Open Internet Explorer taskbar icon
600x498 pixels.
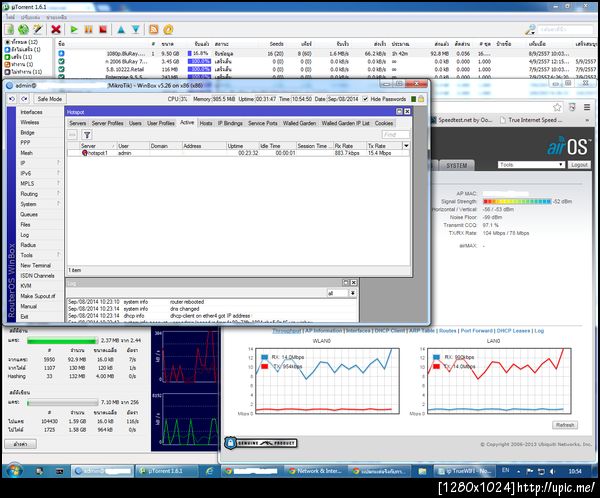coord(209,471)
